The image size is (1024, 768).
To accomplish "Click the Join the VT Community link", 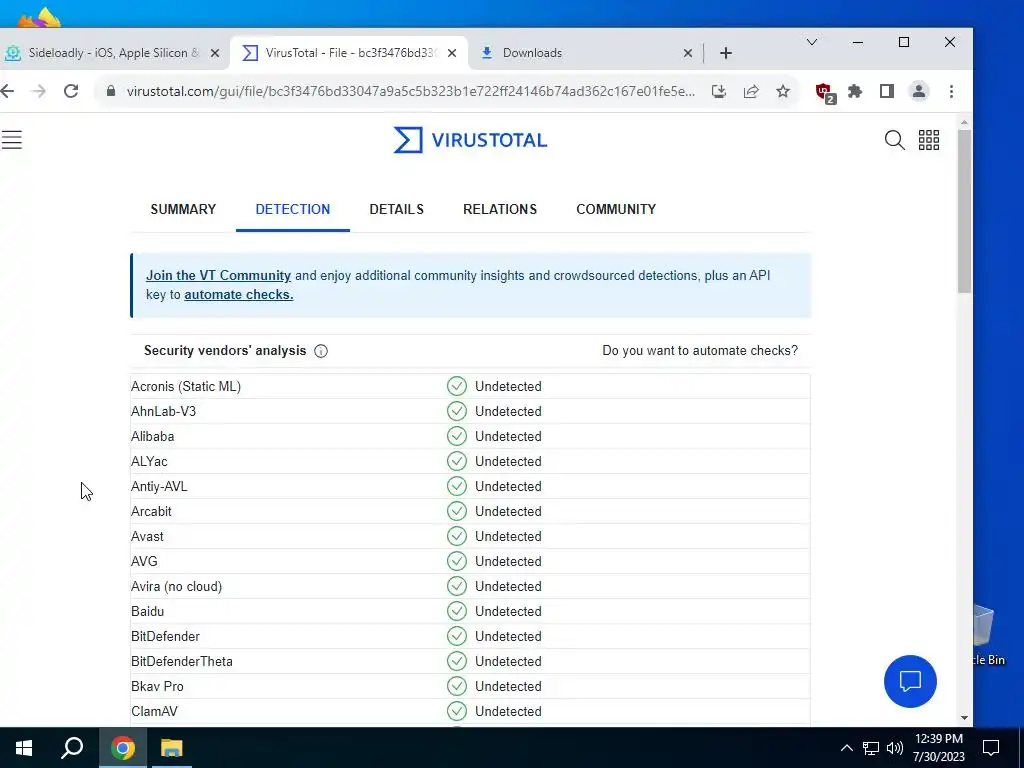I will pyautogui.click(x=218, y=276).
